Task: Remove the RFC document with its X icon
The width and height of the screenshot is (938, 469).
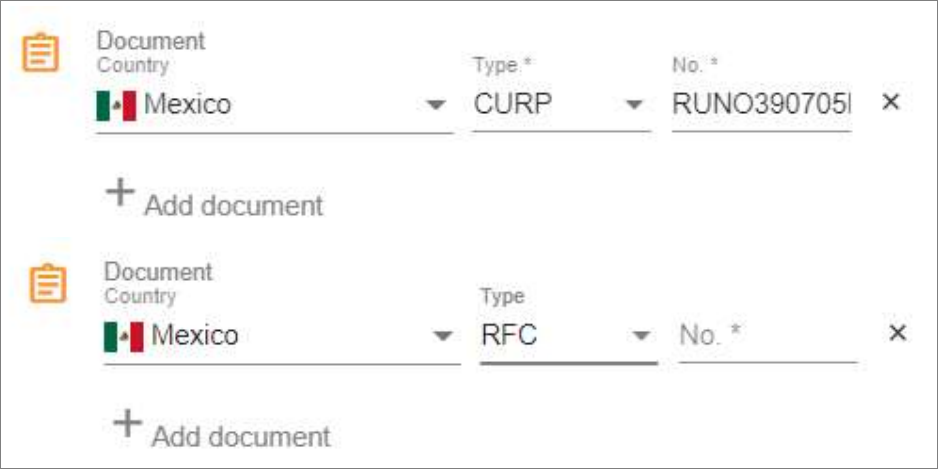Action: click(897, 333)
